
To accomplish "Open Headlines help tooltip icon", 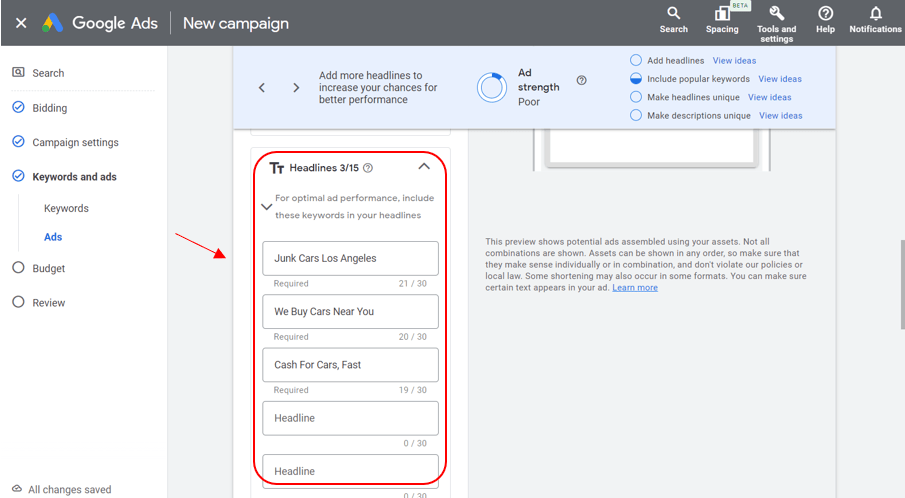I will pyautogui.click(x=368, y=168).
